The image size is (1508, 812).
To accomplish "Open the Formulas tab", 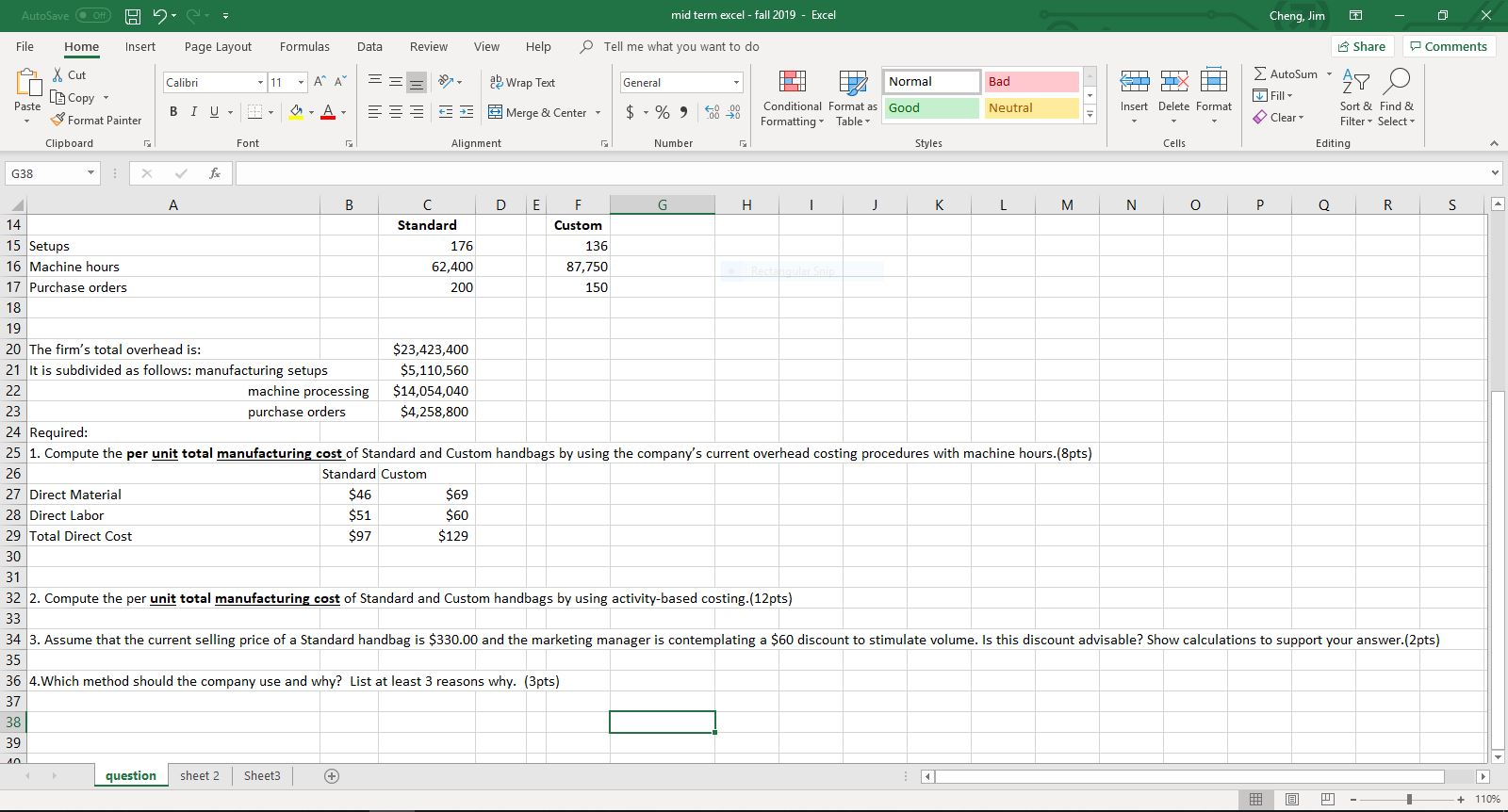I will point(304,46).
